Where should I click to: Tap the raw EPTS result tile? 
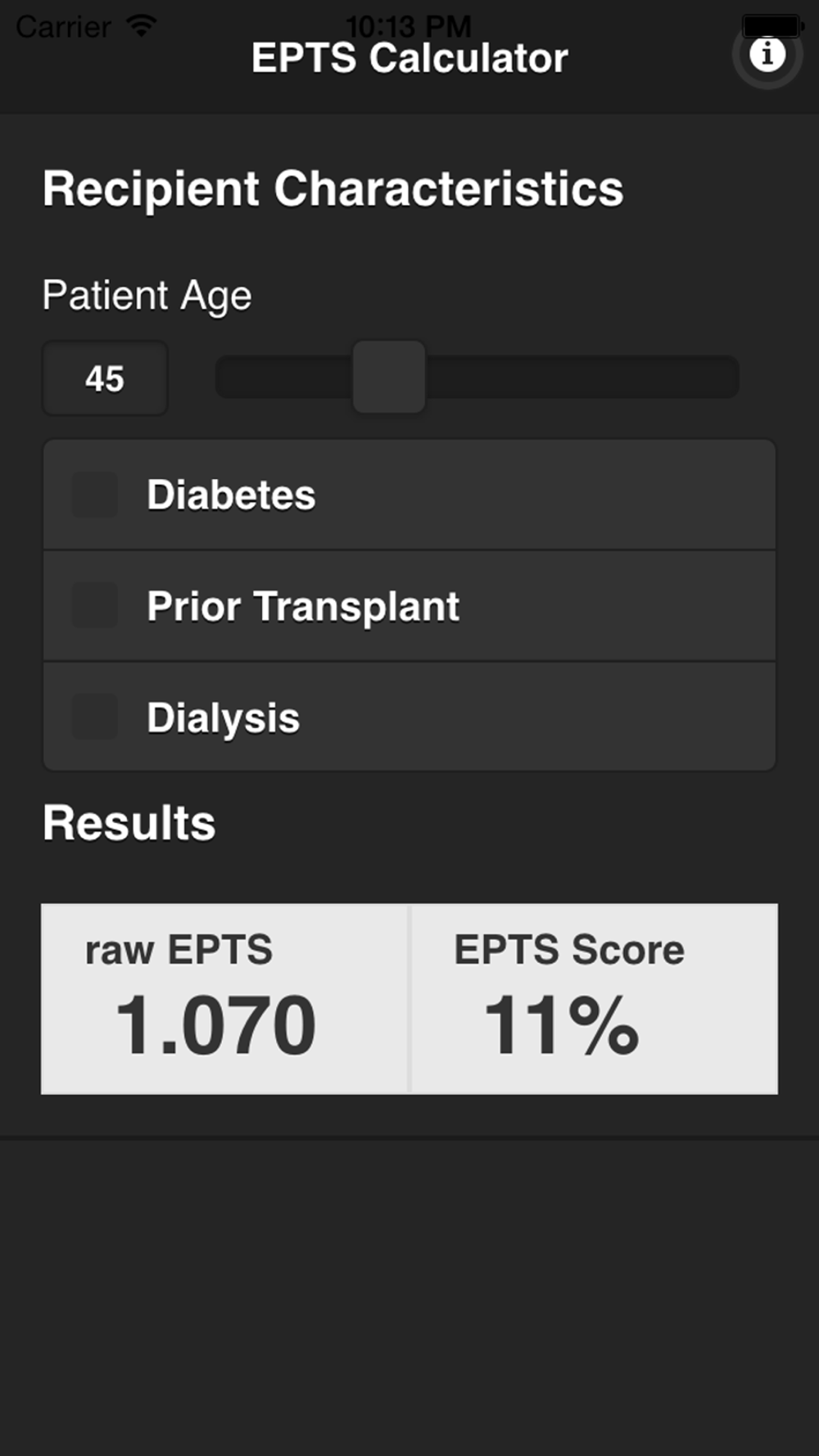(x=225, y=998)
